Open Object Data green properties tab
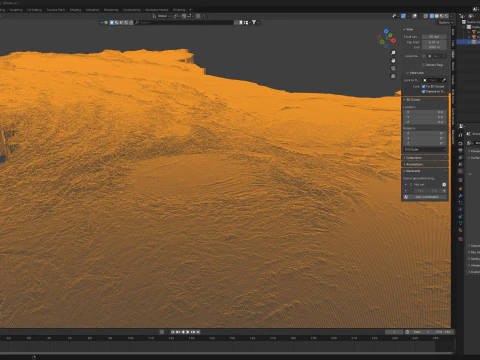The height and width of the screenshot is (360, 480). tap(461, 223)
